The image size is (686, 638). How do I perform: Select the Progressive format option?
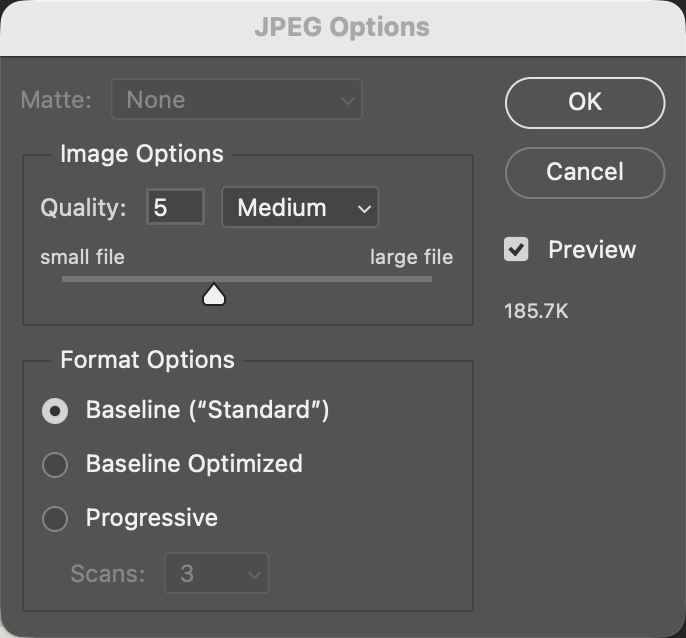[55, 519]
